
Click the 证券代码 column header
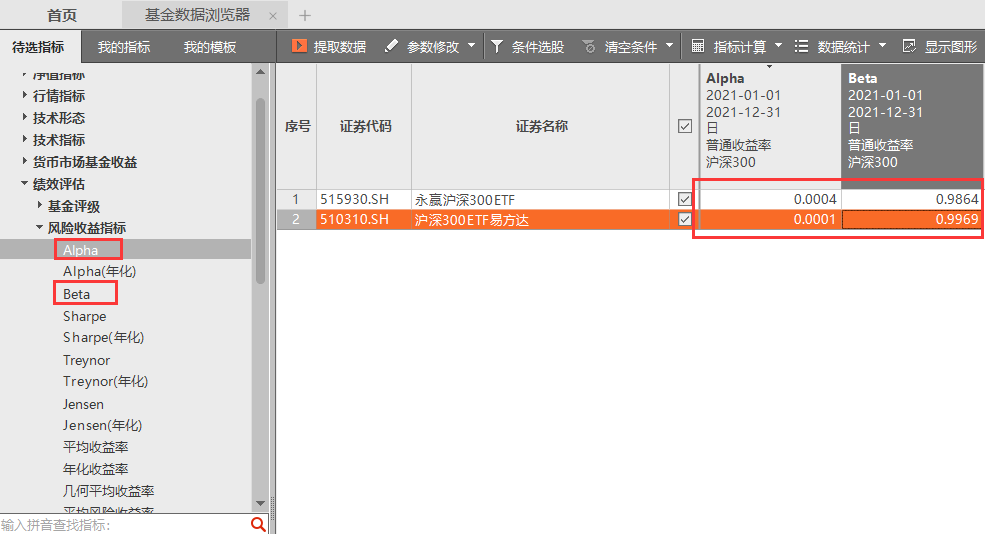tap(364, 126)
